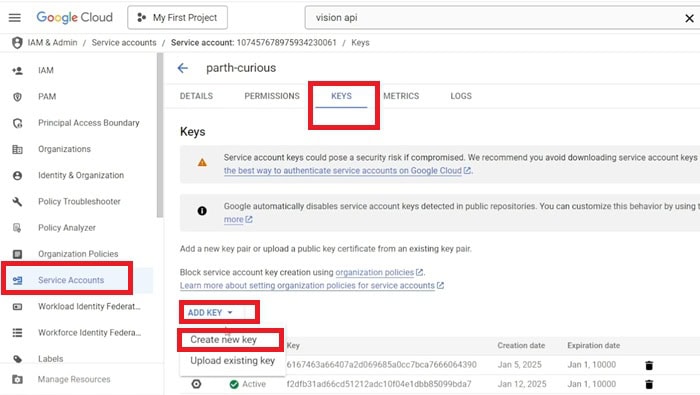Switch to the DETAILS tab
Image resolution: width=700 pixels, height=395 pixels.
(196, 96)
